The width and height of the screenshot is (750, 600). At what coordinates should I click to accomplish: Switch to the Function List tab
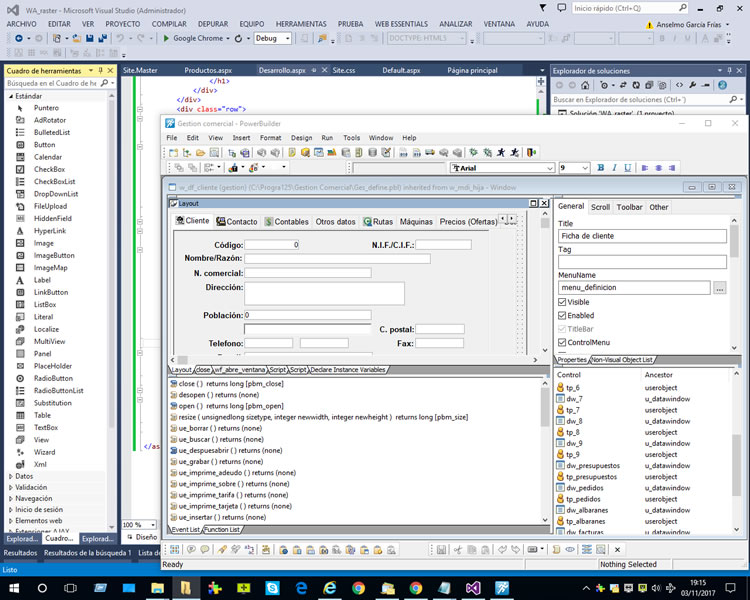[x=222, y=529]
